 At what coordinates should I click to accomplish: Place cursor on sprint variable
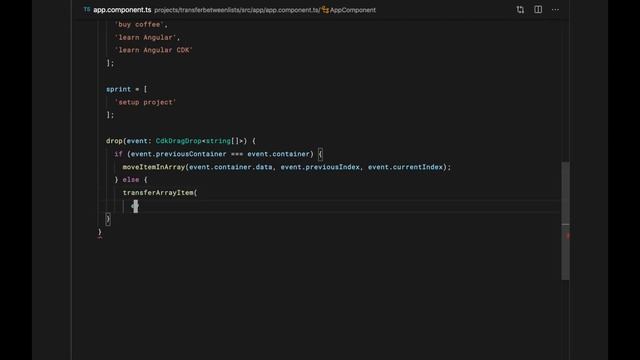click(x=118, y=89)
